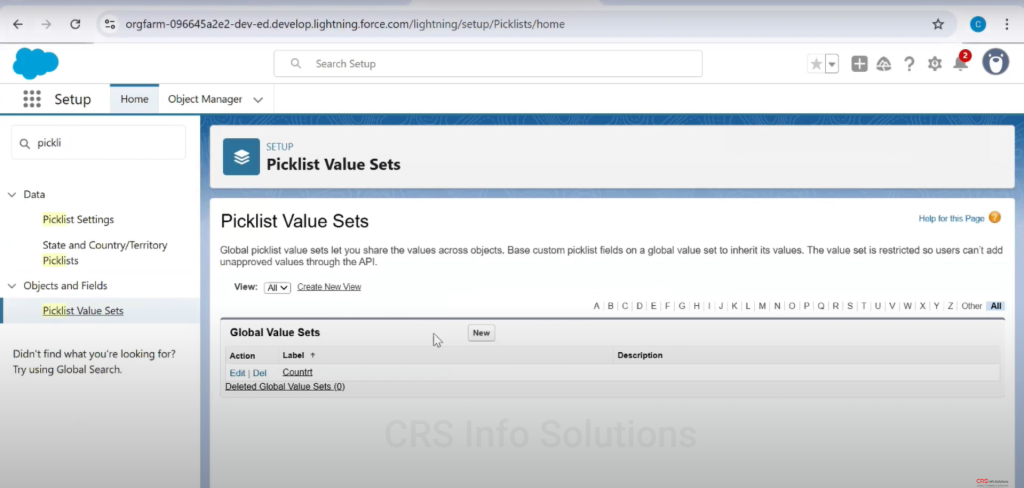The height and width of the screenshot is (488, 1024).
Task: Click the Setup app name label
Action: coord(72,99)
